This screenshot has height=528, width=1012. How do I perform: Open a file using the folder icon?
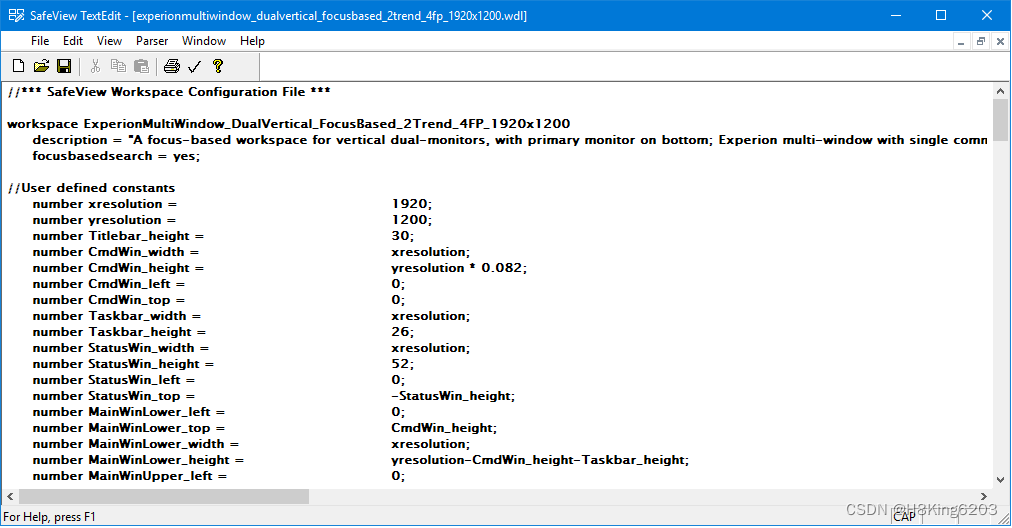41,66
